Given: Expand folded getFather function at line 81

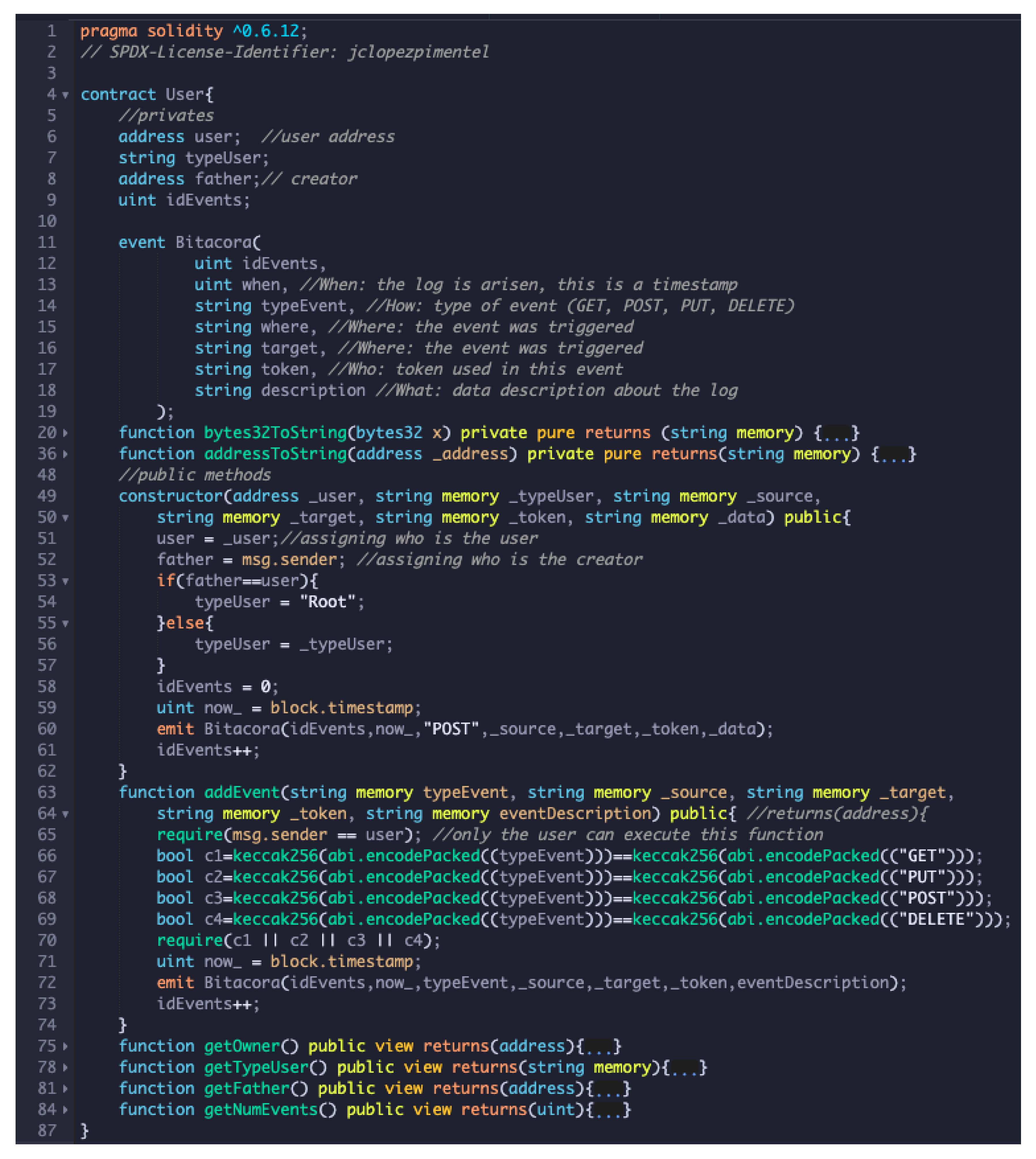Looking at the screenshot, I should coord(65,1088).
